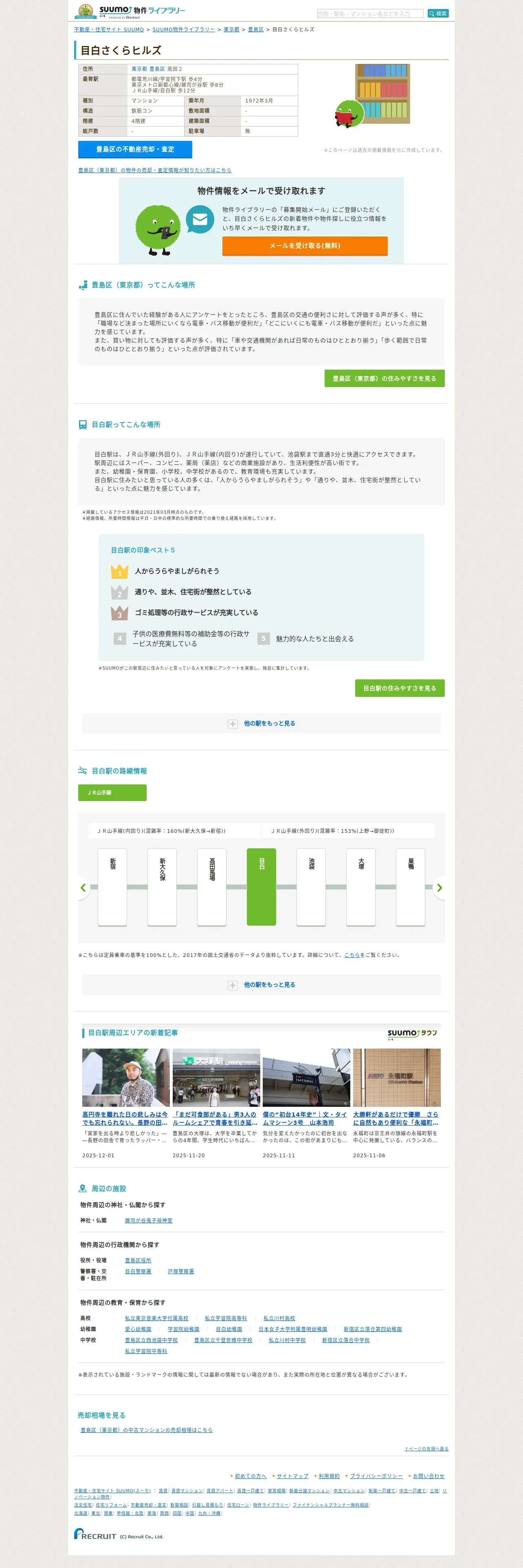This screenshot has width=523, height=1568.
Task: Open the 日本女子大学附属豊明幼稚園 link
Action: pos(293,1329)
